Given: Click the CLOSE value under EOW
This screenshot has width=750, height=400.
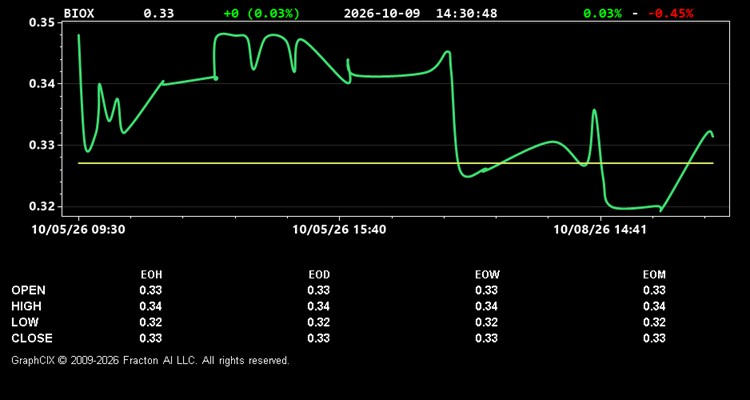Looking at the screenshot, I should click(x=486, y=338).
